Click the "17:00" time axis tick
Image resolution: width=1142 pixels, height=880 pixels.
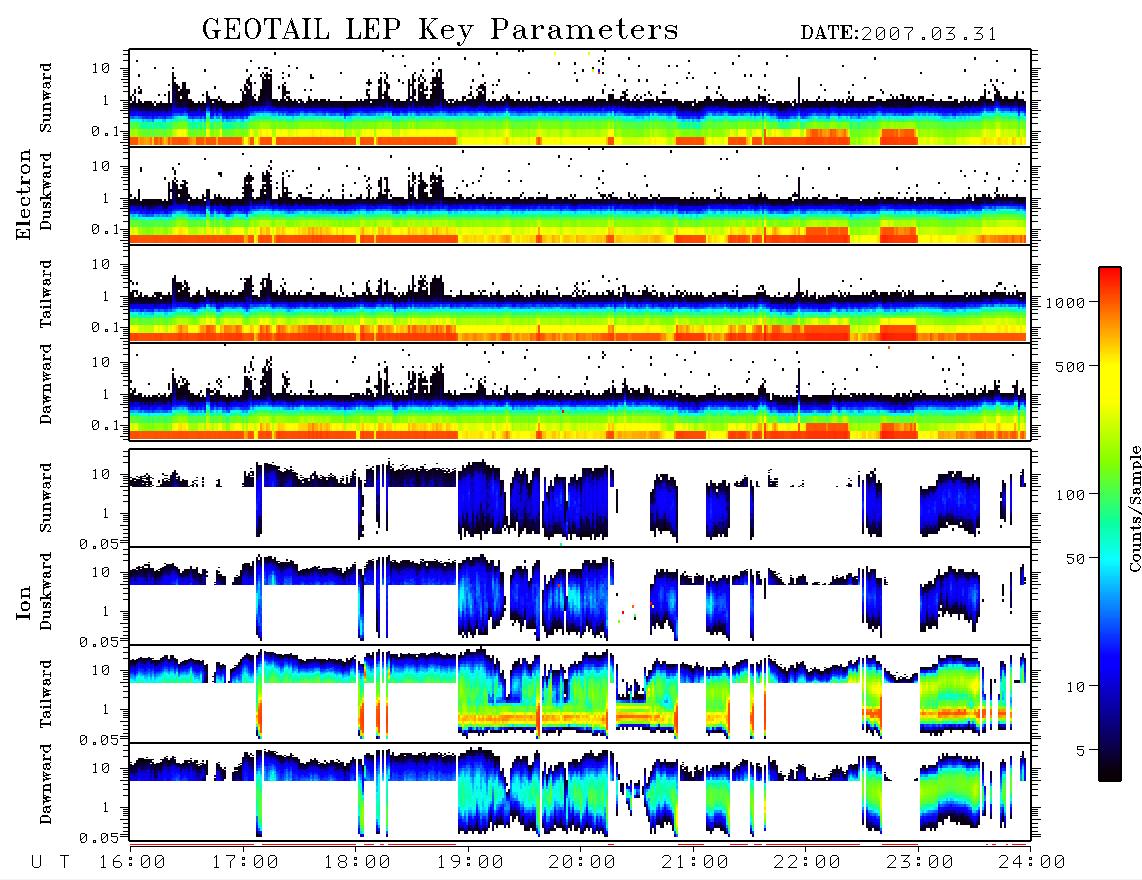coord(245,862)
